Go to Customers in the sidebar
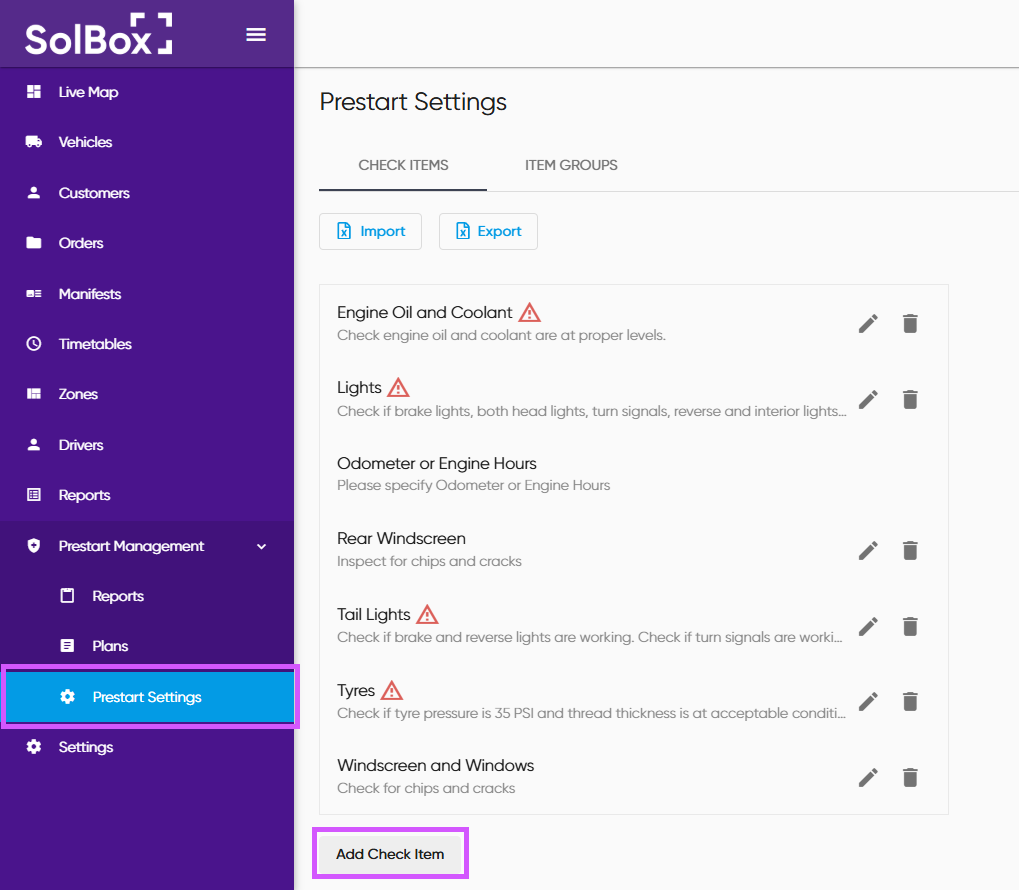The height and width of the screenshot is (890, 1019). [94, 193]
